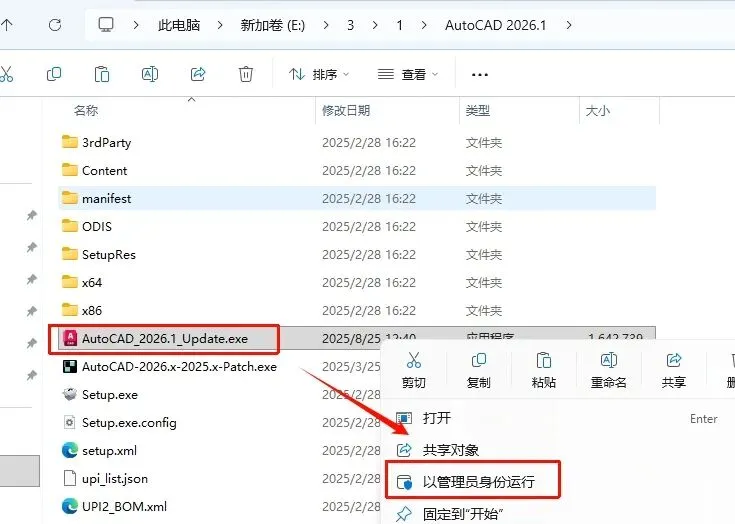This screenshot has width=735, height=524.
Task: Select the file name Setup.exe.config
Action: 129,423
